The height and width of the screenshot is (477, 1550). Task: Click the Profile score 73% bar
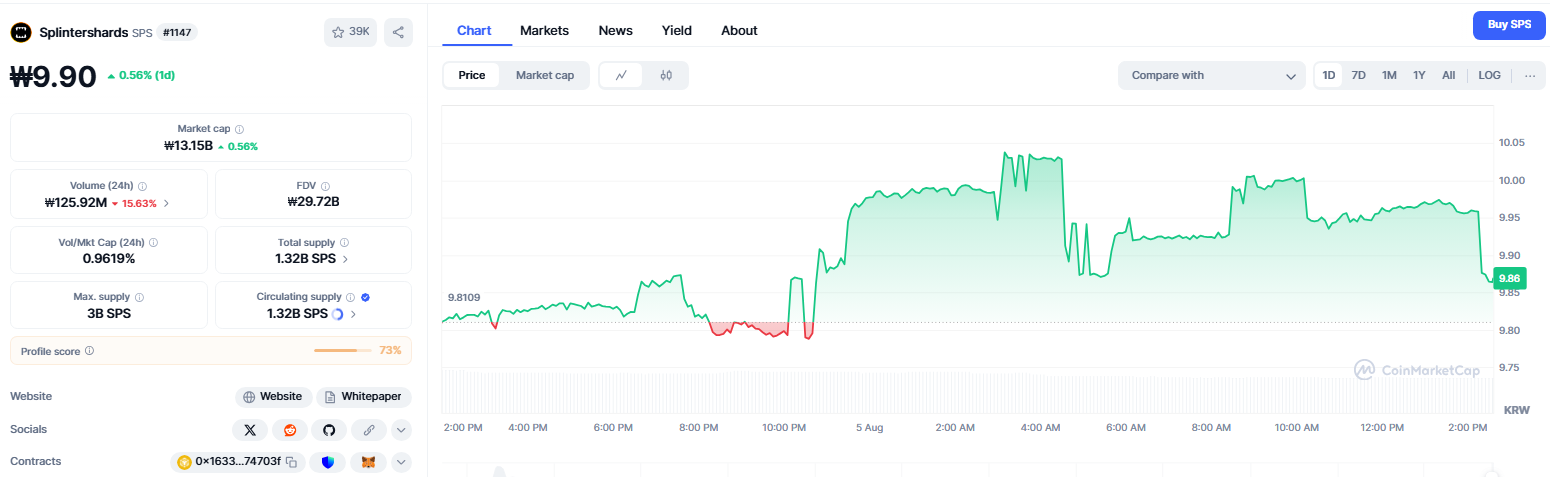coord(342,351)
